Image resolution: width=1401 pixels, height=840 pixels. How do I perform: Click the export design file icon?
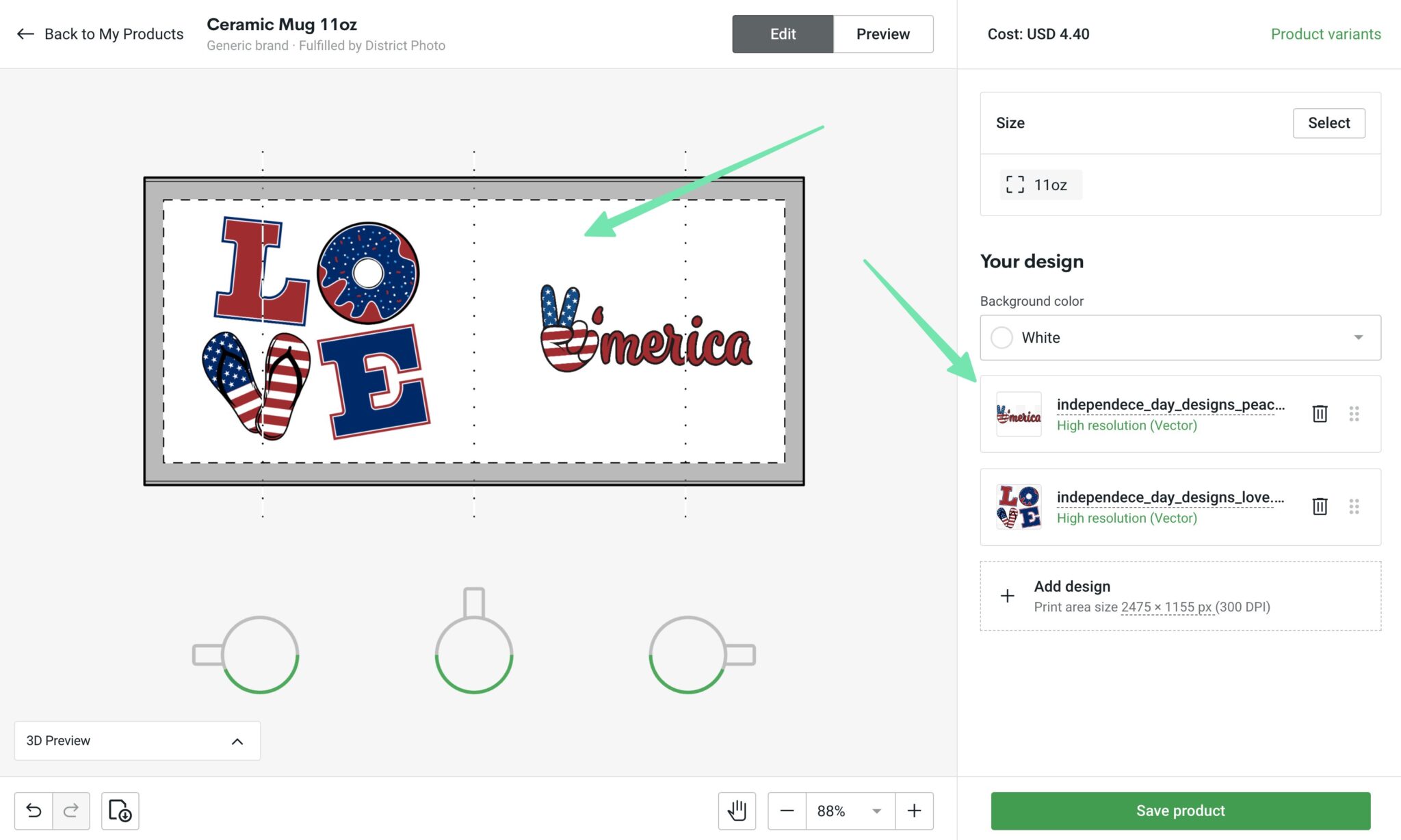(x=120, y=811)
